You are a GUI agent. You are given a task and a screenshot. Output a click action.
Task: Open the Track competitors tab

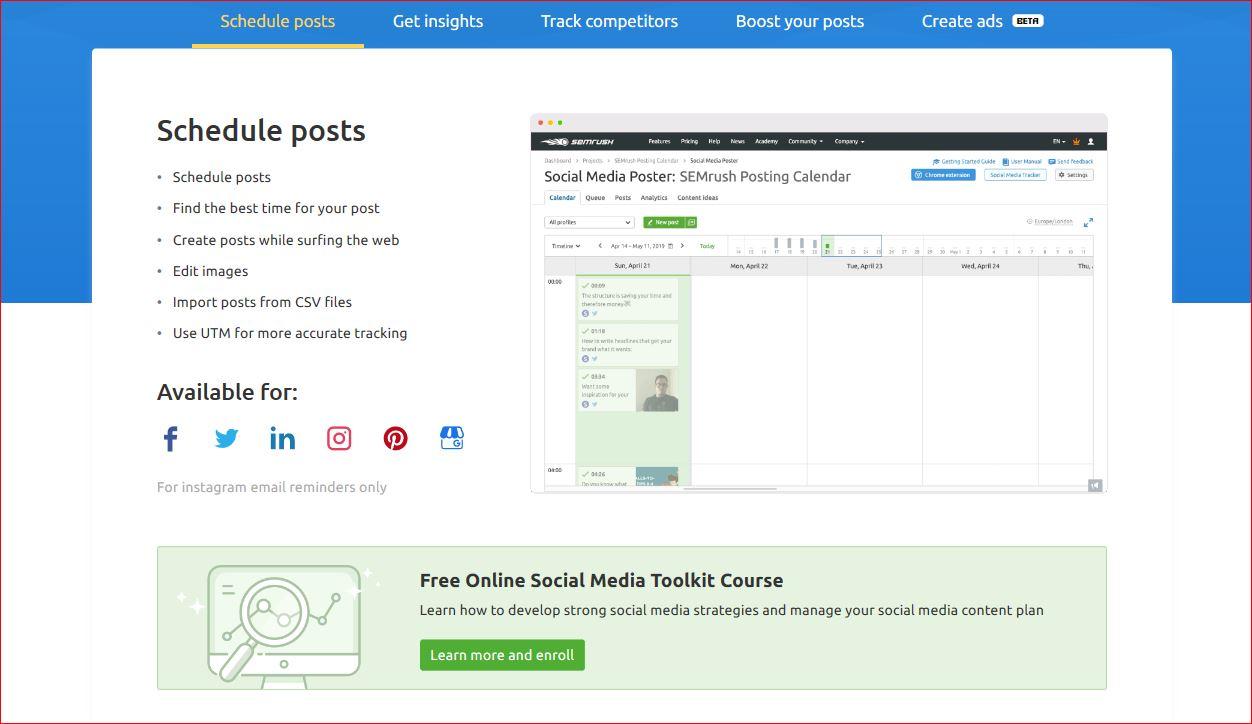click(609, 21)
